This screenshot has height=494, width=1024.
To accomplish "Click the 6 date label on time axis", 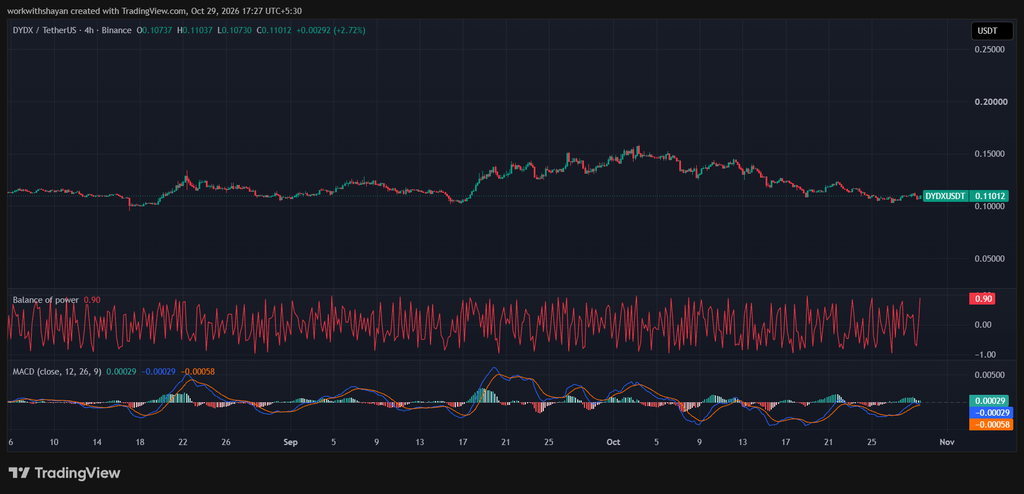I will tap(10, 442).
